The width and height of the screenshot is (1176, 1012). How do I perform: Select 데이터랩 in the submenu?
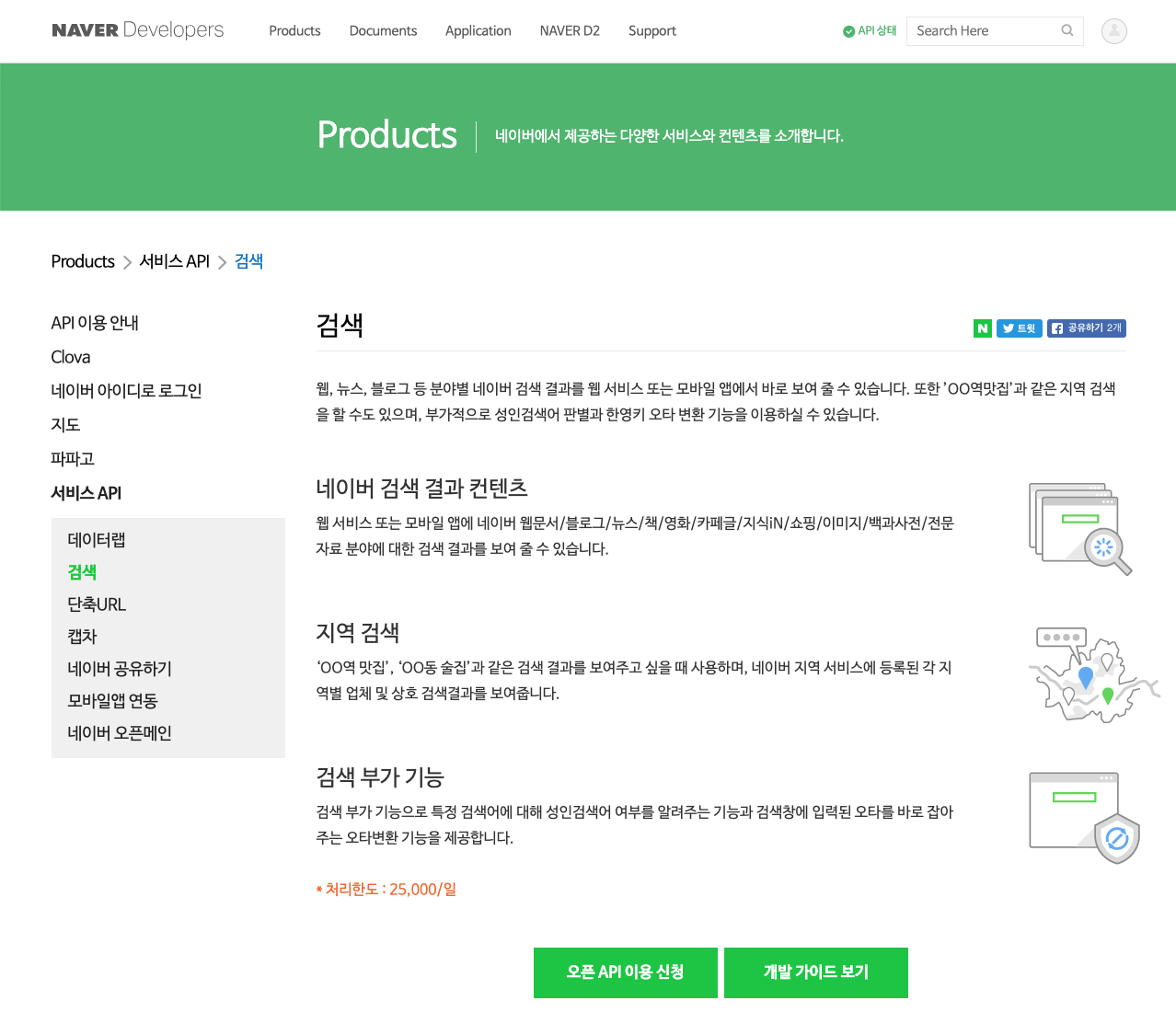[97, 540]
